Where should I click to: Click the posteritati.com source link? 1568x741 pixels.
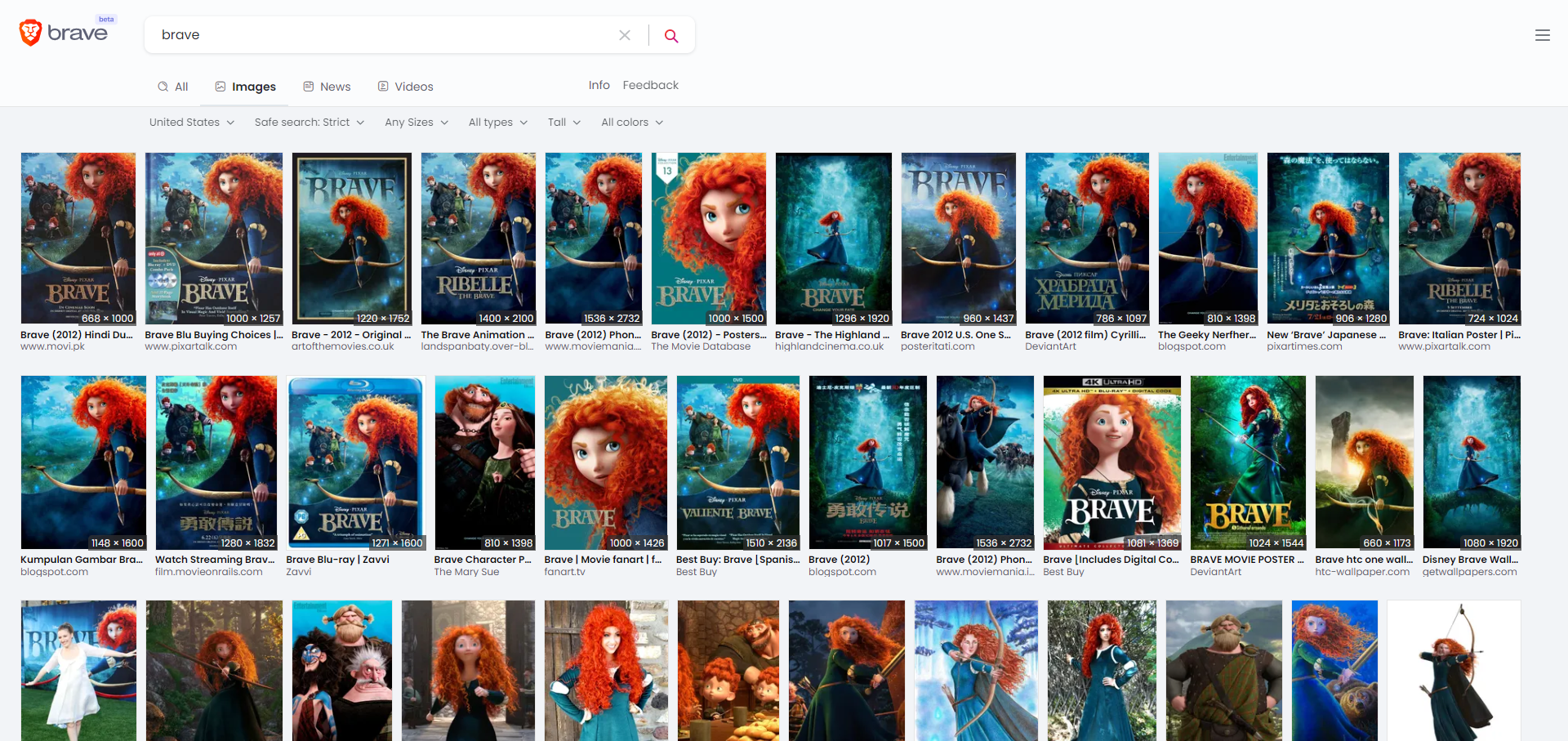point(938,347)
